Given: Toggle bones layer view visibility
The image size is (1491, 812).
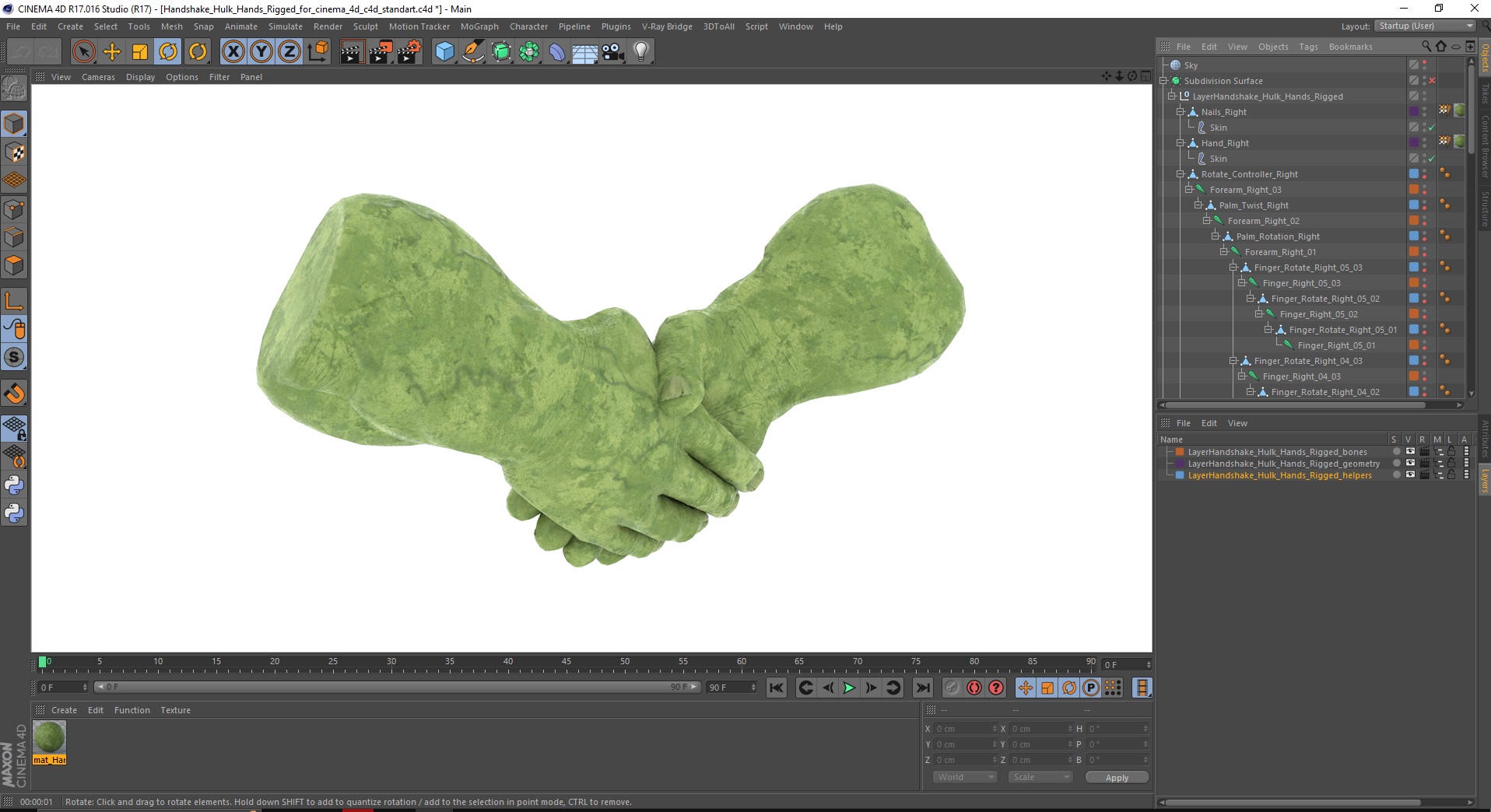Looking at the screenshot, I should point(1410,452).
